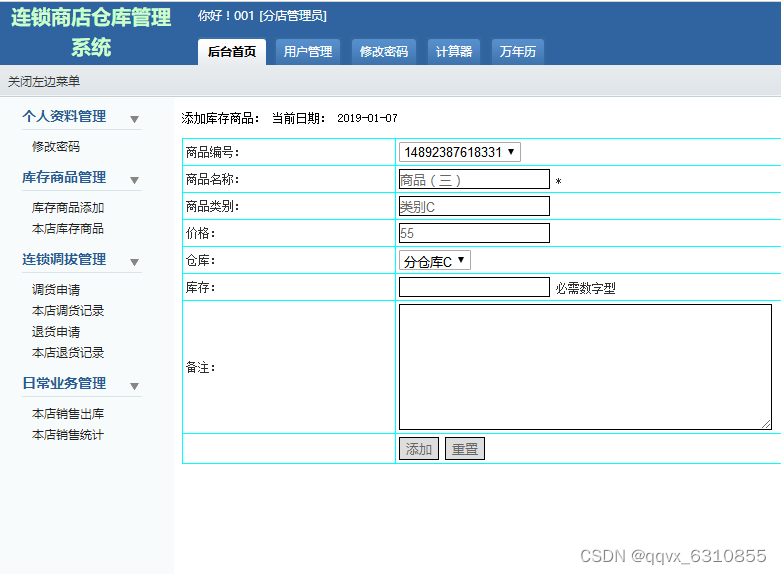
Task: Open the 仓库 dropdown showing 分仓库C
Action: (434, 261)
